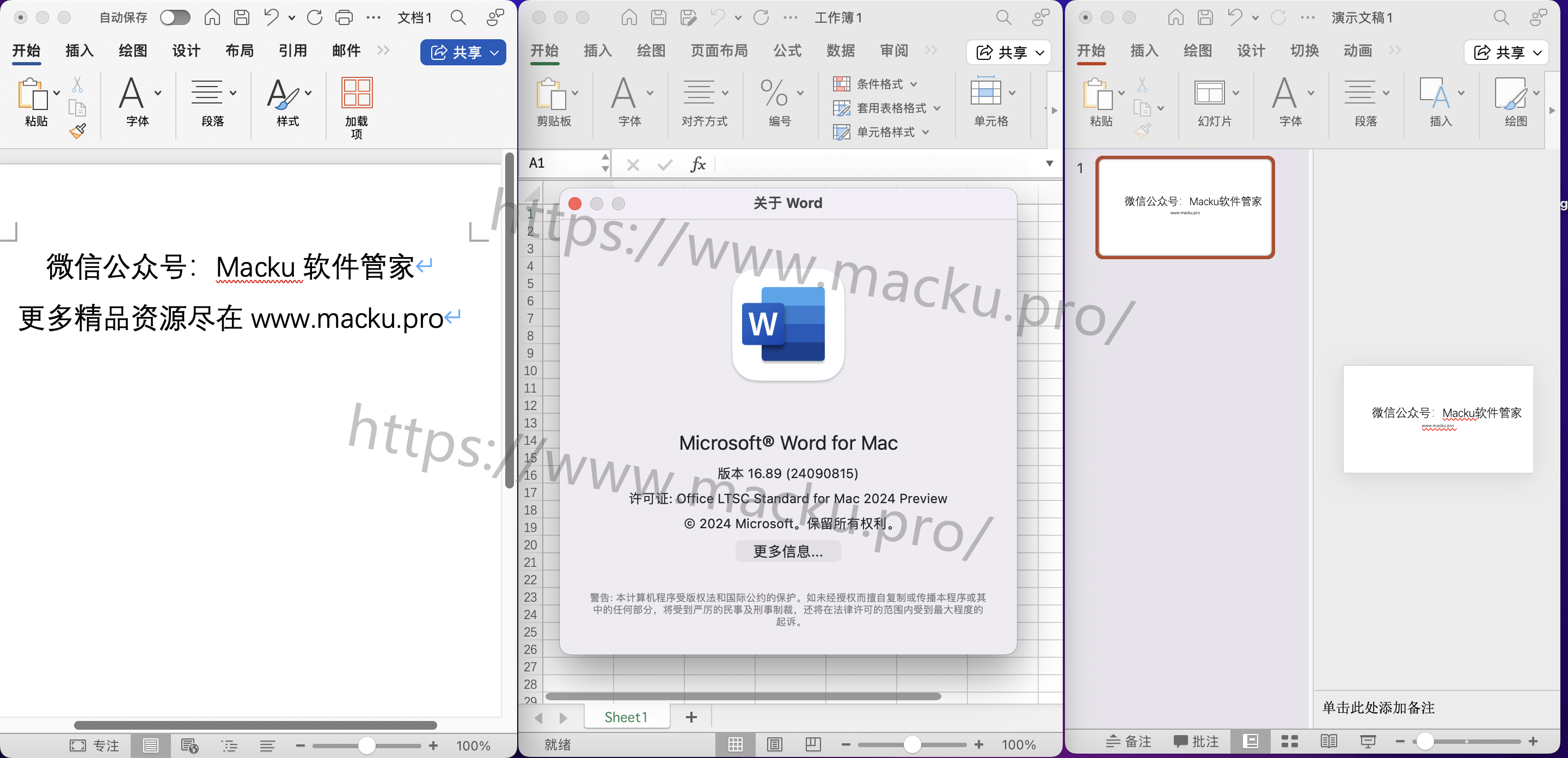Click the 批注 comments button in PowerPoint
The height and width of the screenshot is (758, 1568).
[x=1196, y=741]
